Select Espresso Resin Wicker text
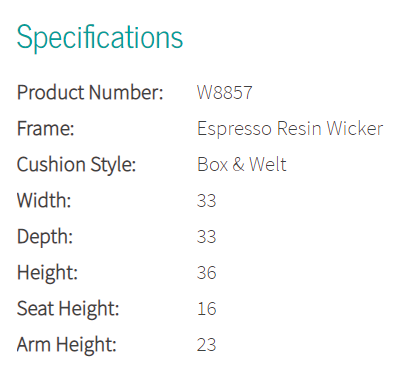420x383 pixels. coord(290,129)
